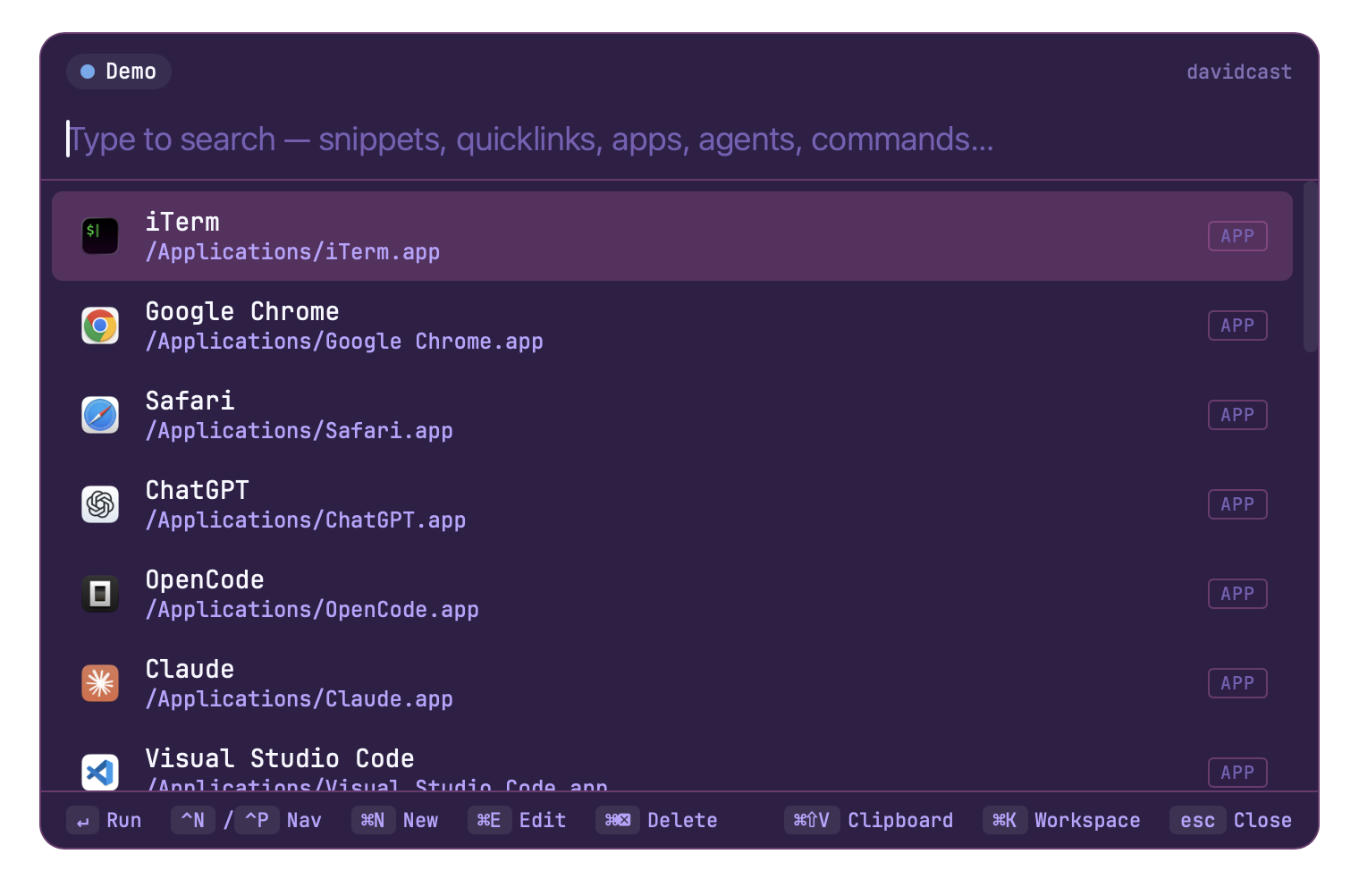Click the return key Run icon
This screenshot has height=896, width=1359.
coord(82,821)
